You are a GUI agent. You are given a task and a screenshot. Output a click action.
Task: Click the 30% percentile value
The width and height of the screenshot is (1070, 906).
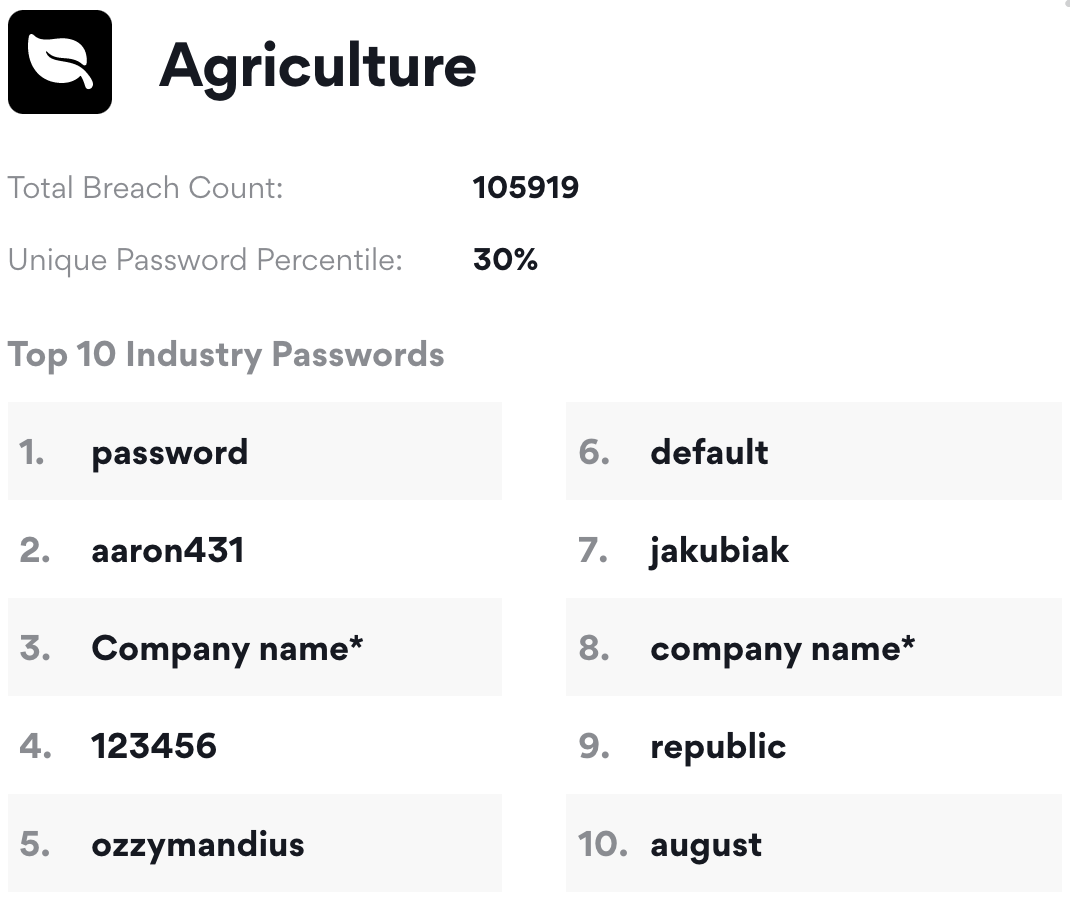505,260
